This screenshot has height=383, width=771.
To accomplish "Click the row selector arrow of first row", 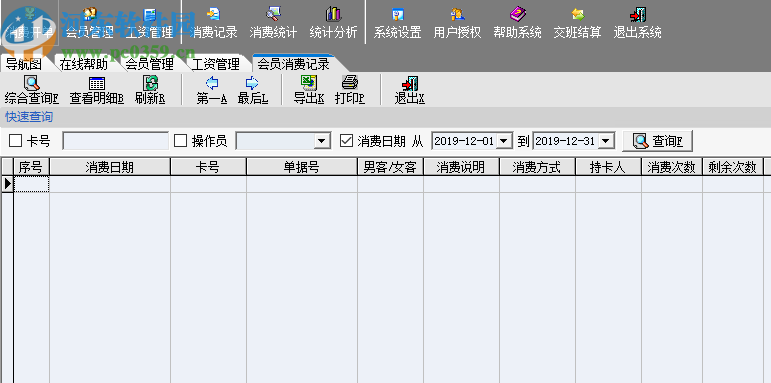I will (7, 184).
